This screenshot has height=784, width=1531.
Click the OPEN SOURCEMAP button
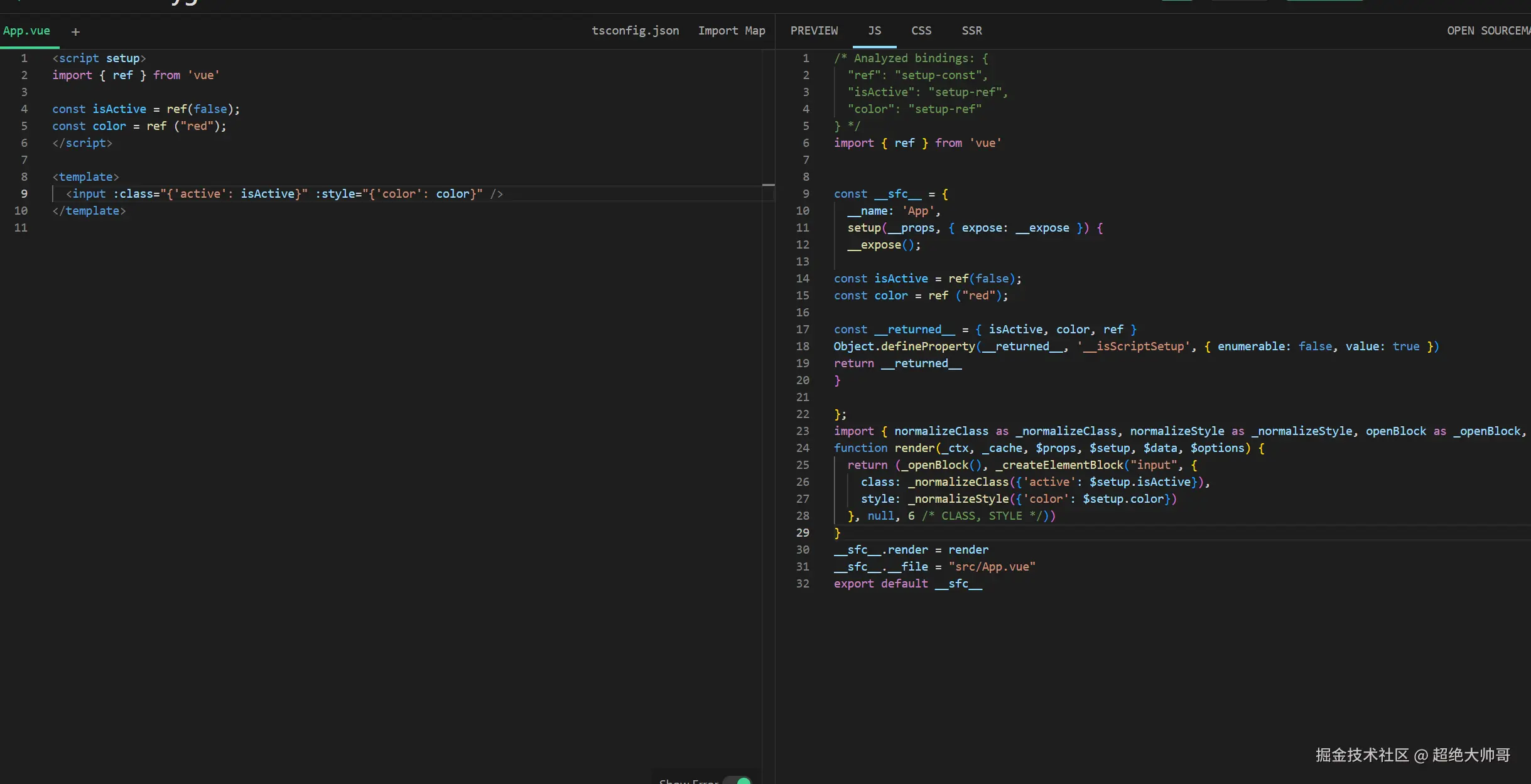[x=1487, y=31]
